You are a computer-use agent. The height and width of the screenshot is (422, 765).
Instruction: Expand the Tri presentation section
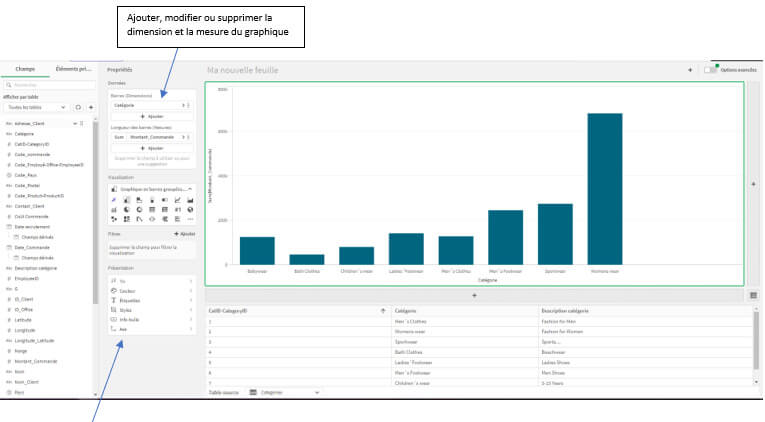(152, 281)
